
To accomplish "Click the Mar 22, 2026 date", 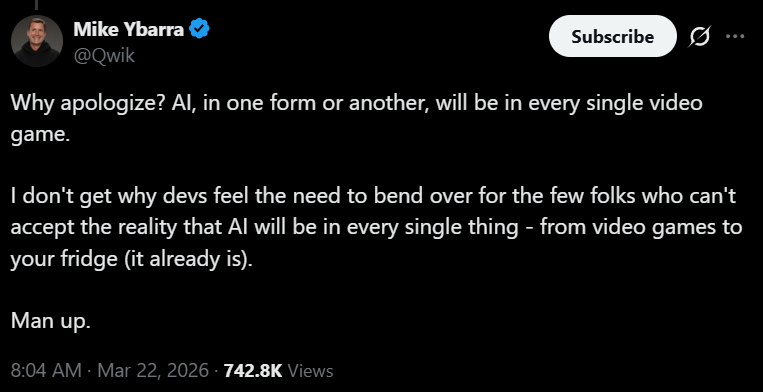I will click(x=153, y=371).
